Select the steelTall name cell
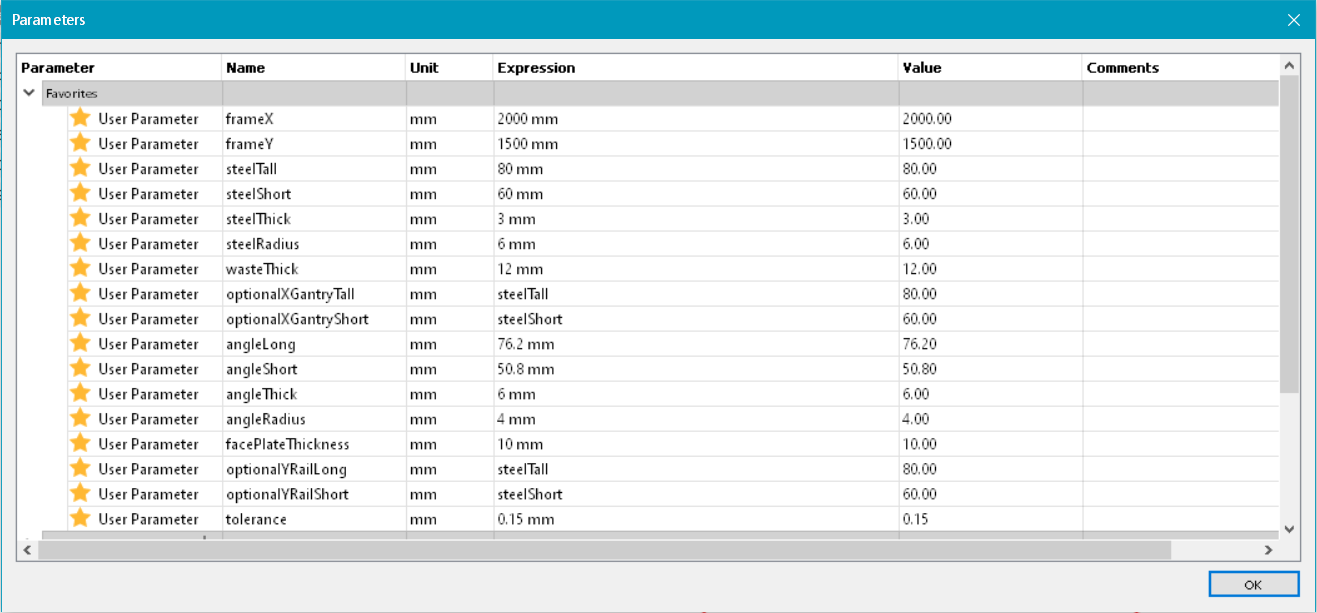 (313, 168)
